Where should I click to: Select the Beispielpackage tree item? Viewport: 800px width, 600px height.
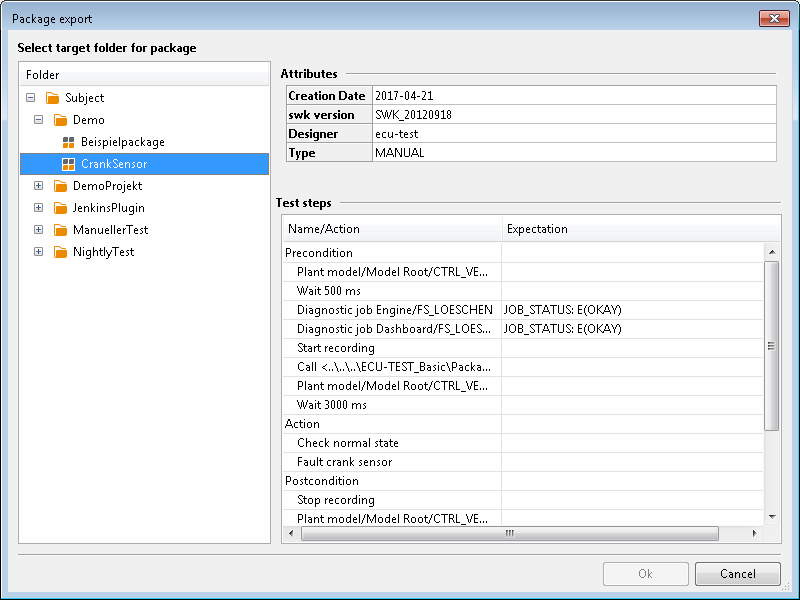tap(122, 142)
